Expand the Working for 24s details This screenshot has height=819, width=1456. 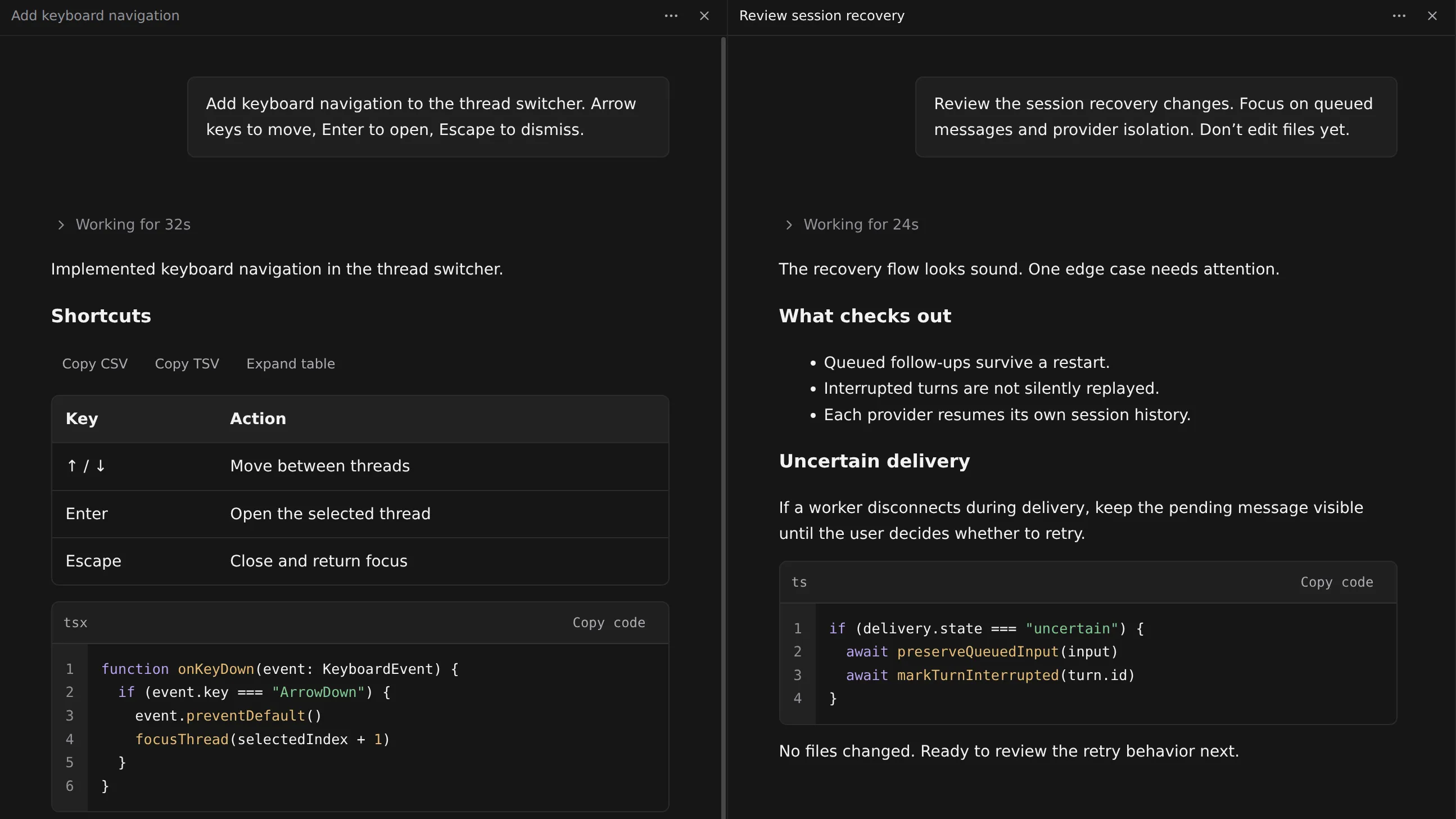pos(852,224)
